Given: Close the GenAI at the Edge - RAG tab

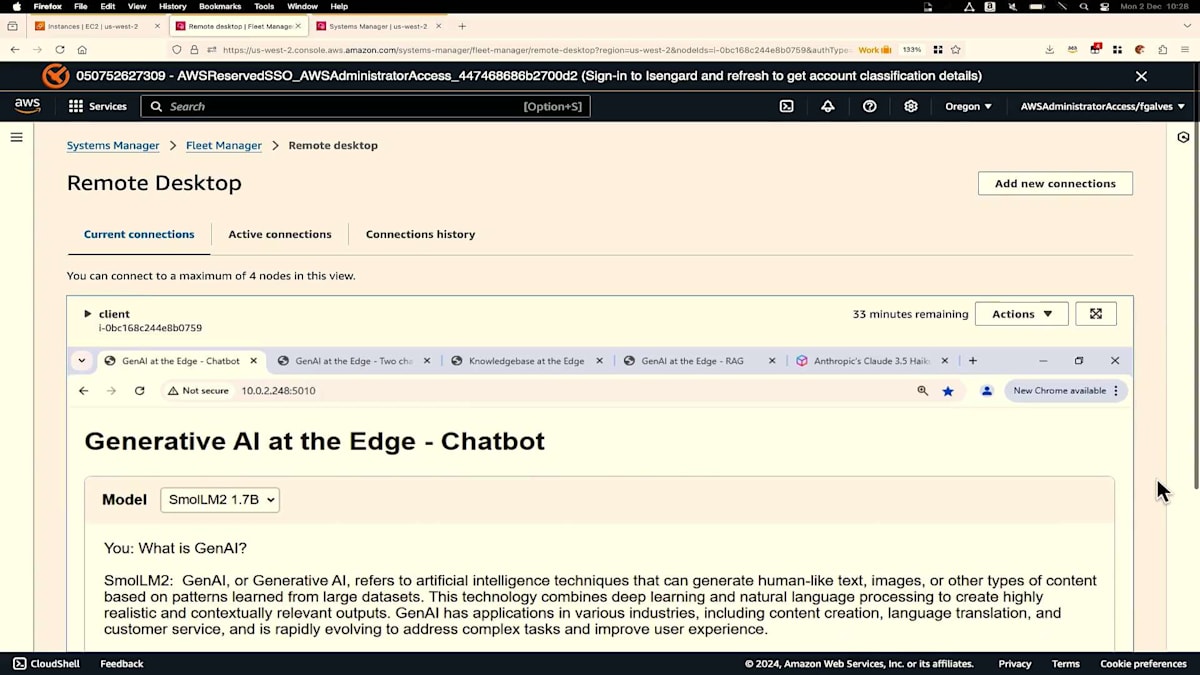Looking at the screenshot, I should (772, 361).
